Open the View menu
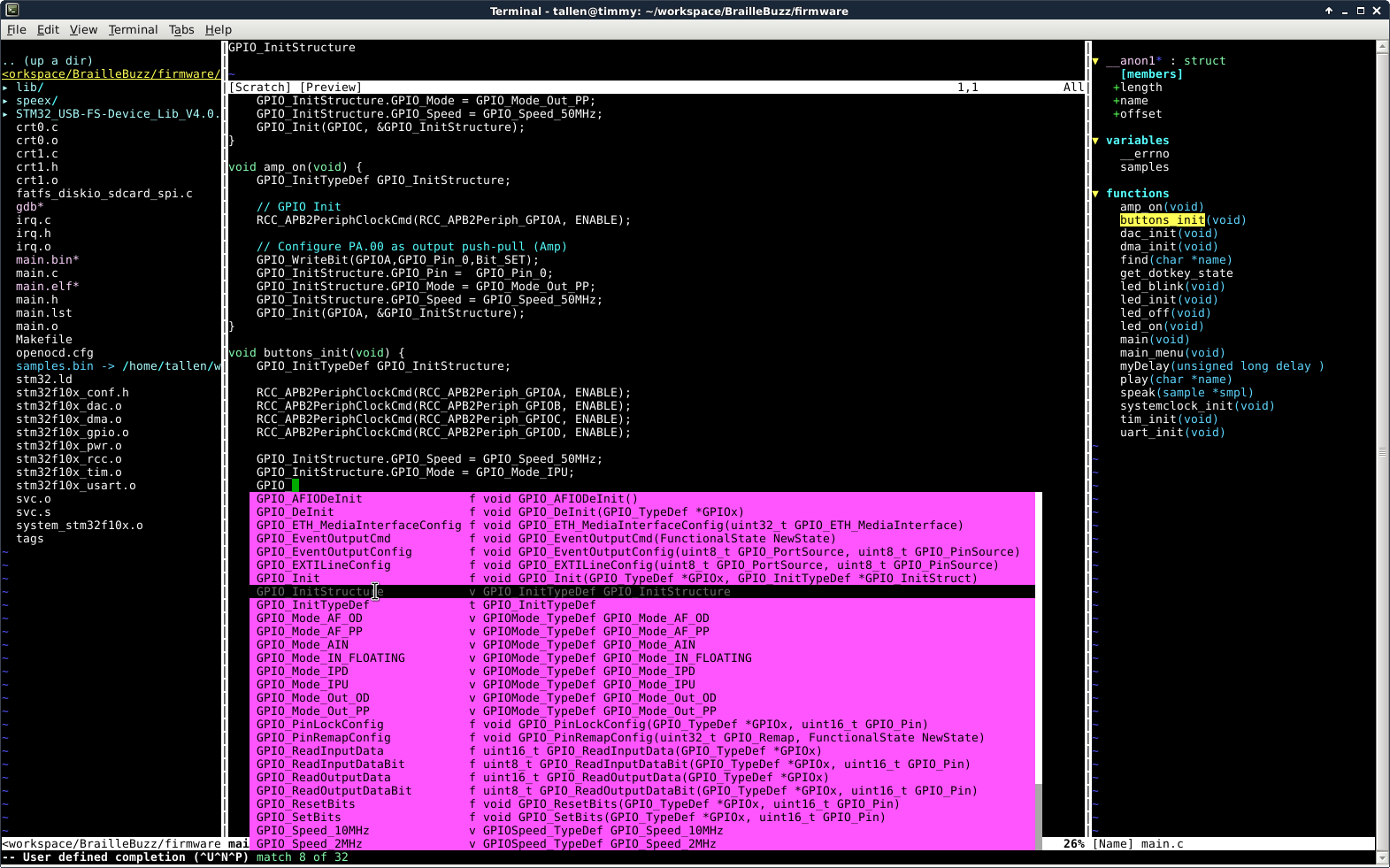The image size is (1390, 868). coord(83,29)
